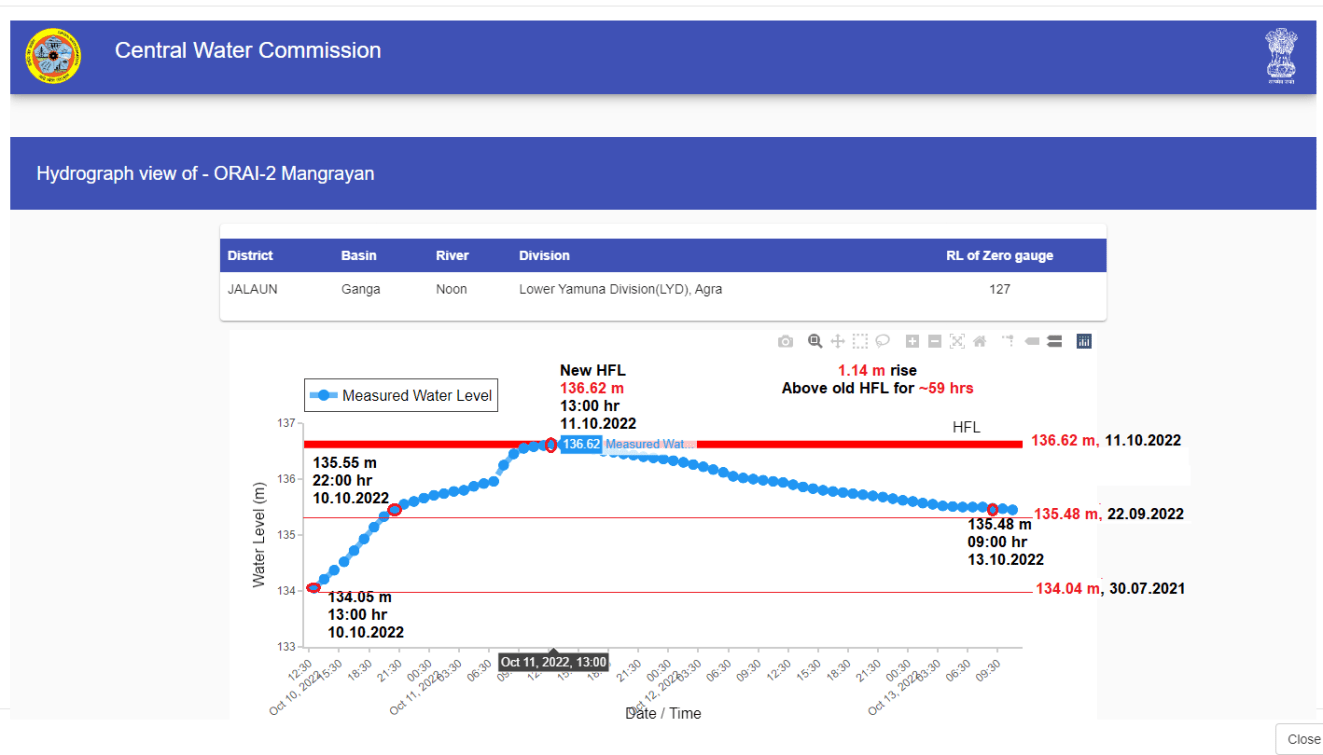Select the Zoom tool in chart toolbar

click(815, 342)
